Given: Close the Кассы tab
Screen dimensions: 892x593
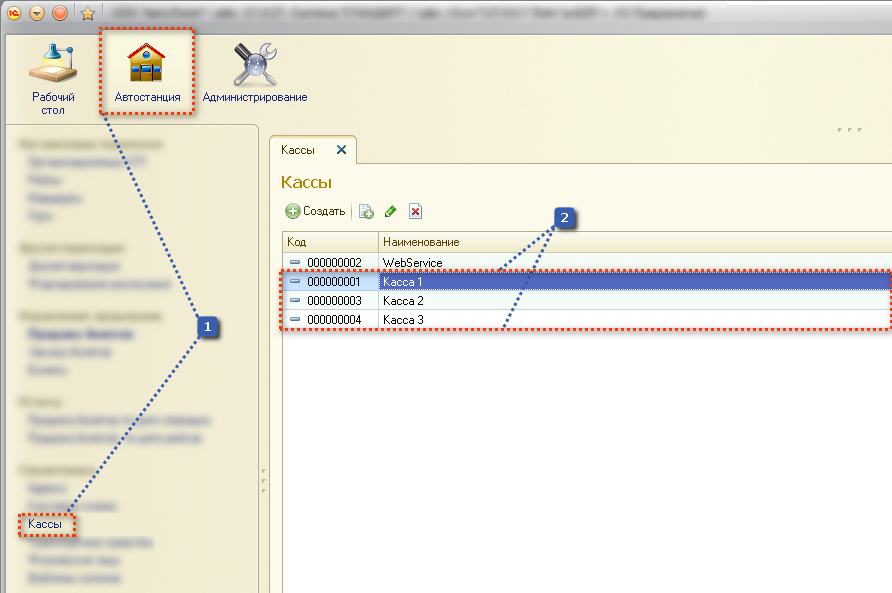Looking at the screenshot, I should (341, 150).
